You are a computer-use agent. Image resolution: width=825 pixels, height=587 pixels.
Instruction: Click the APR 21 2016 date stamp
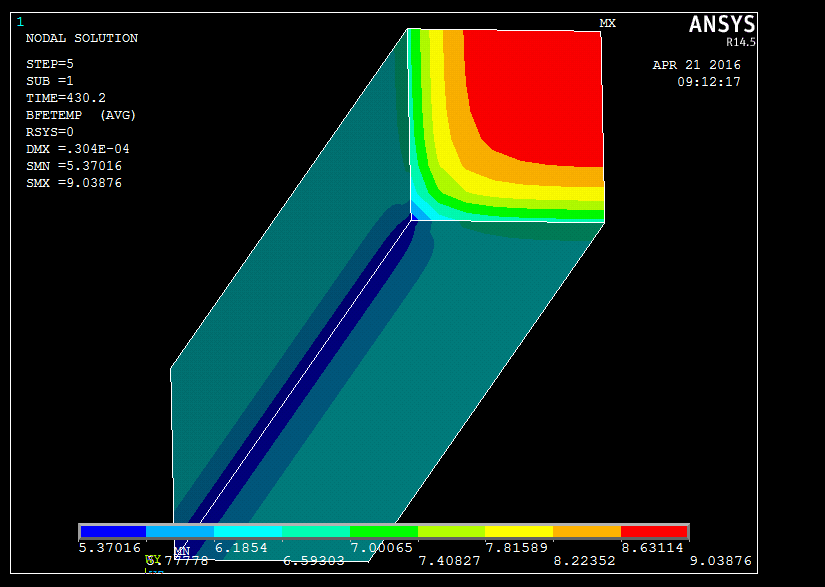coord(696,65)
